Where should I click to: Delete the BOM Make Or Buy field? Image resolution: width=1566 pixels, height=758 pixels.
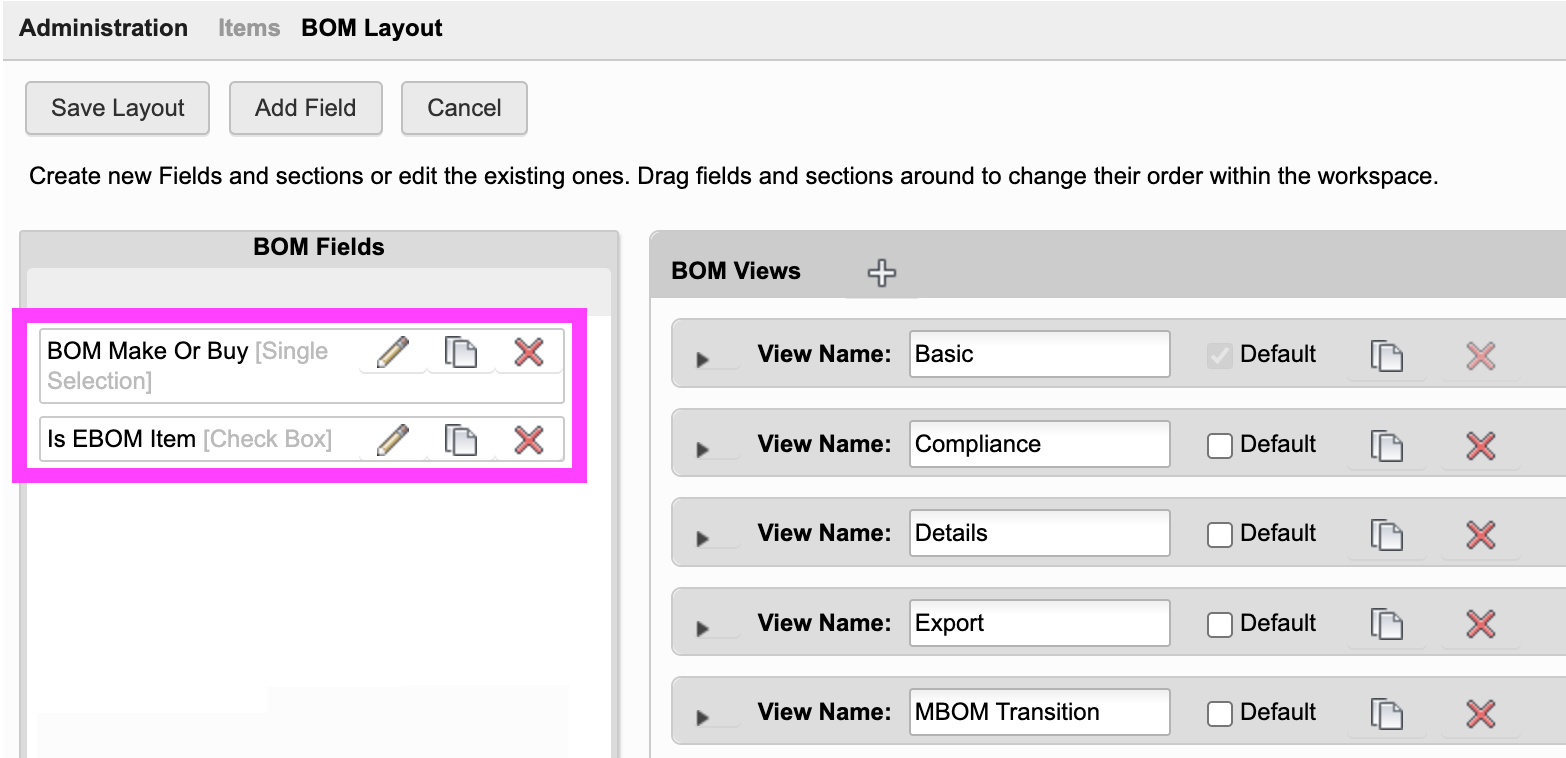[x=528, y=352]
